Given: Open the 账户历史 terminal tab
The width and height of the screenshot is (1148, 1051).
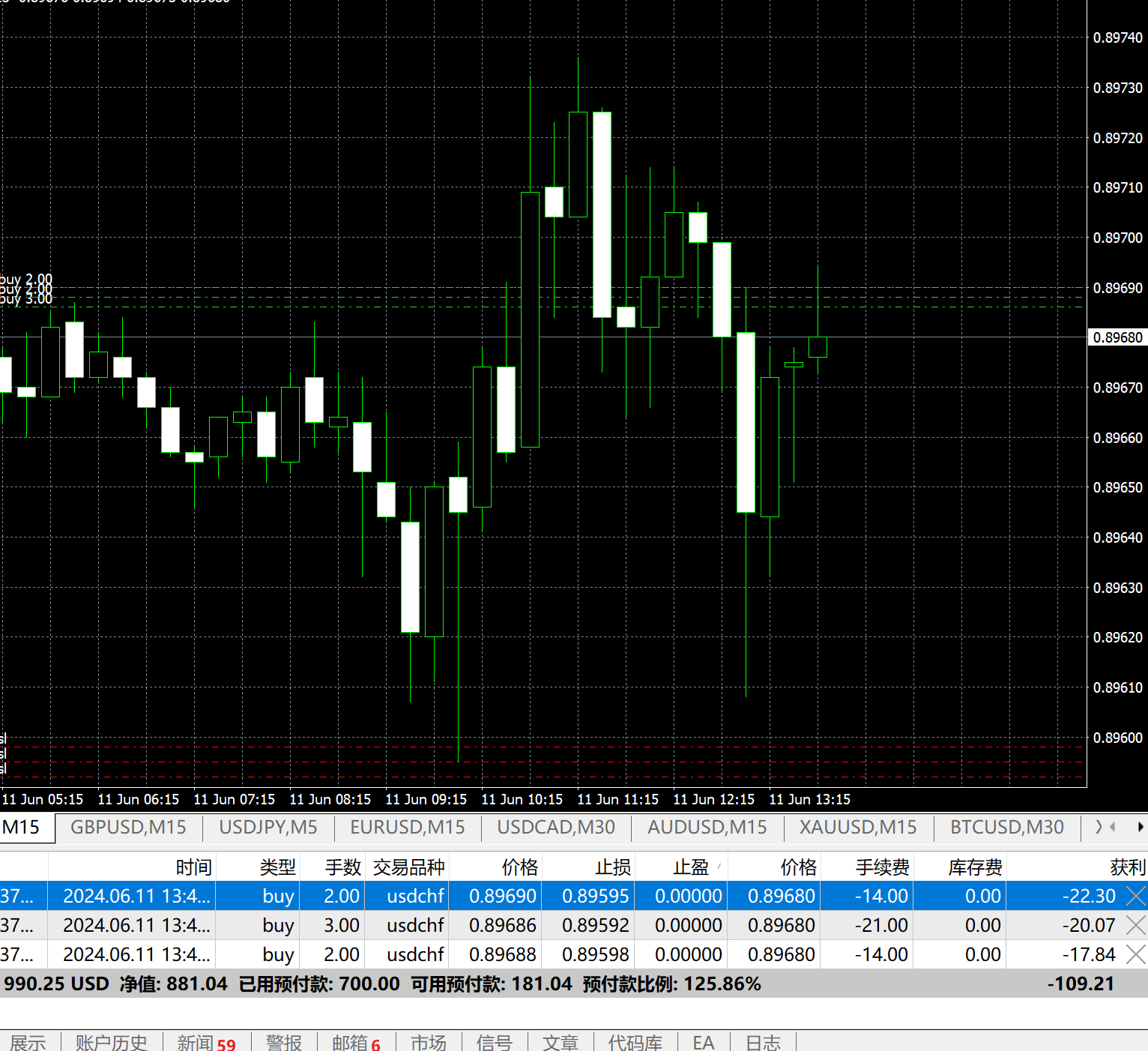Looking at the screenshot, I should pos(112,1043).
